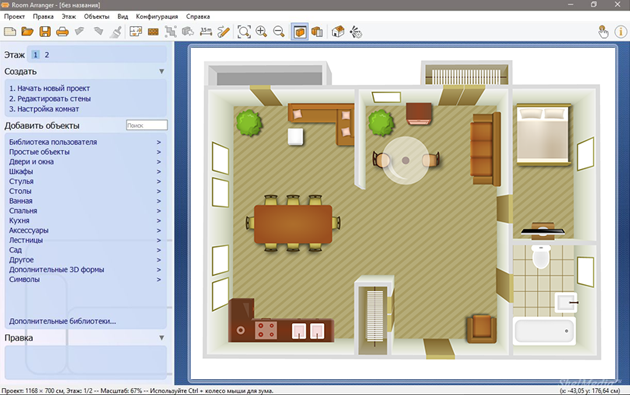The width and height of the screenshot is (630, 395).
Task: Select the toilet in the bathroom
Action: coord(541,256)
